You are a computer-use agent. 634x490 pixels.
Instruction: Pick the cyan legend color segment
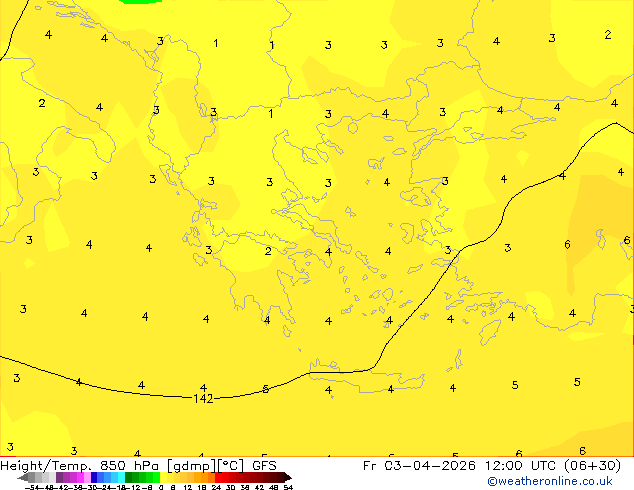[121, 477]
